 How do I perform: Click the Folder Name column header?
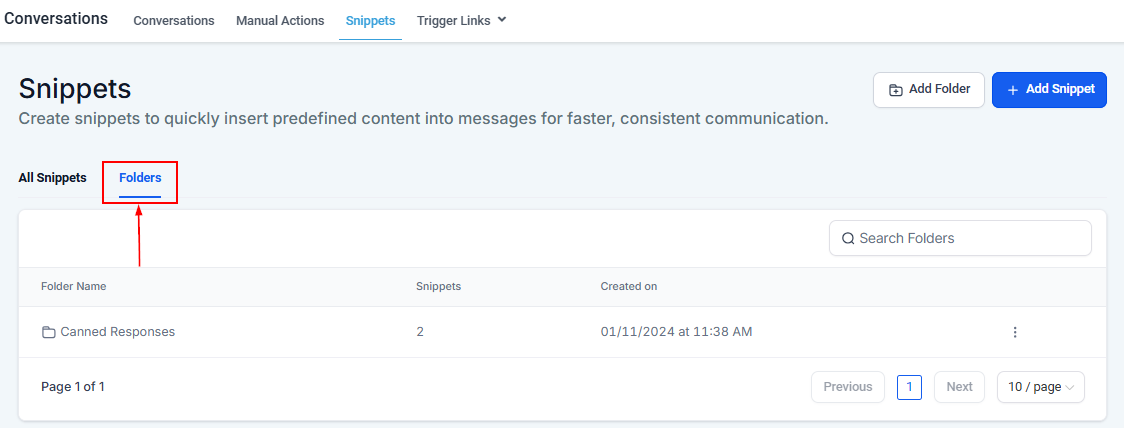coord(73,286)
